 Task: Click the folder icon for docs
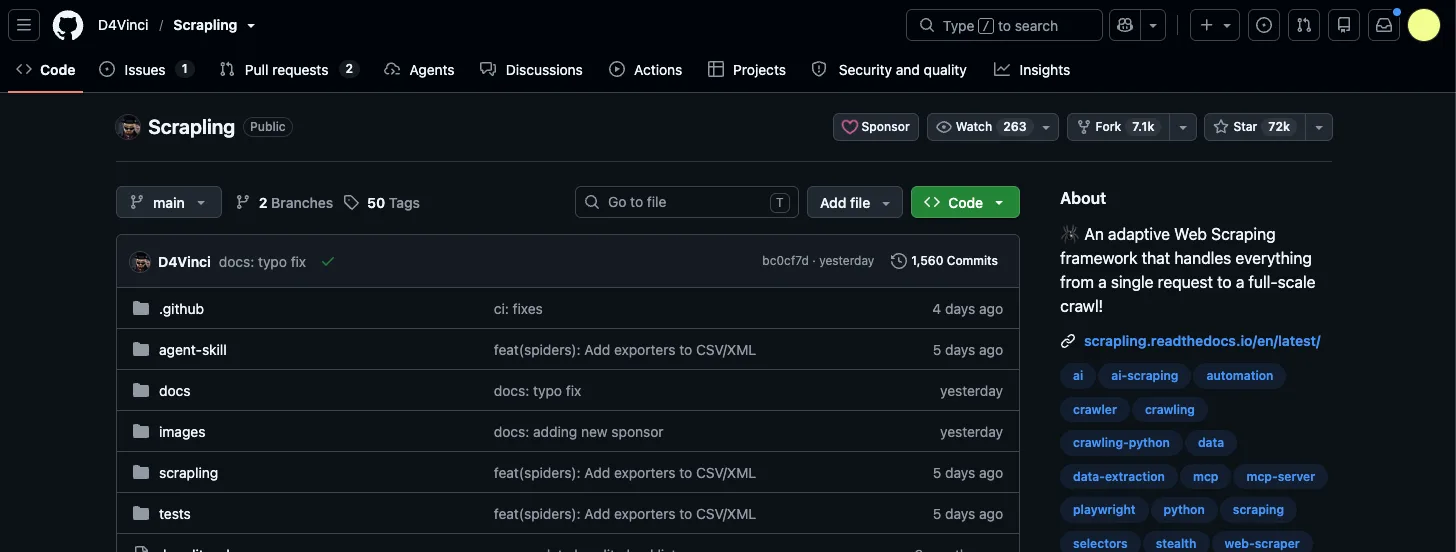pyautogui.click(x=141, y=391)
